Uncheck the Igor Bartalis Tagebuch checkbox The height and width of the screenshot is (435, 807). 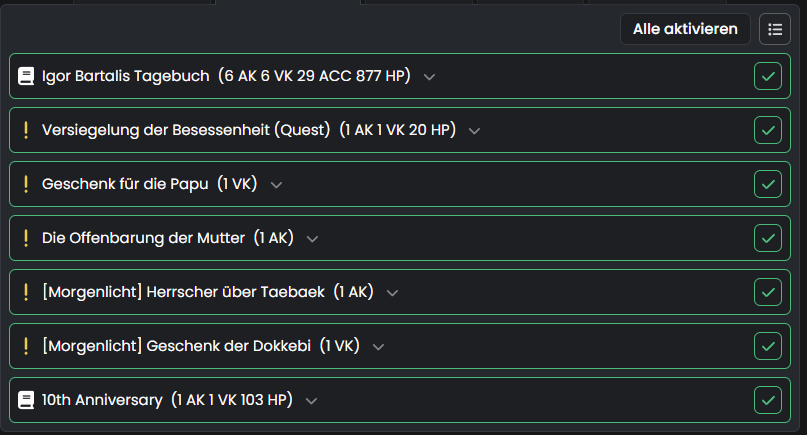767,76
